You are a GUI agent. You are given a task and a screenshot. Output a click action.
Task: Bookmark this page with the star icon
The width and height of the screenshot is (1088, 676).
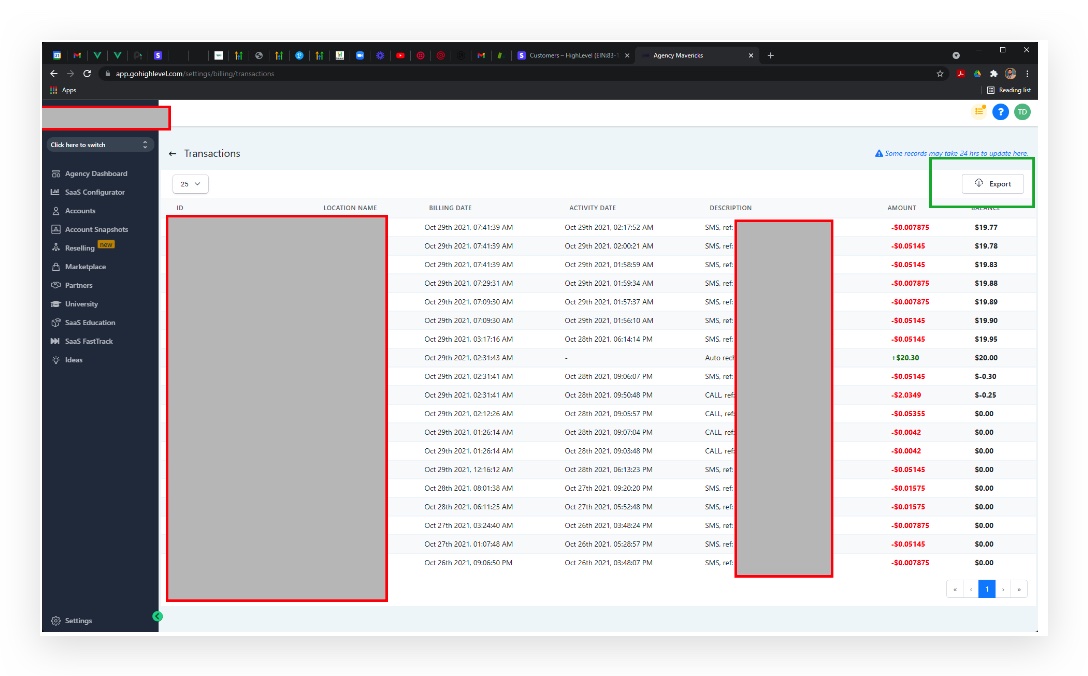940,74
